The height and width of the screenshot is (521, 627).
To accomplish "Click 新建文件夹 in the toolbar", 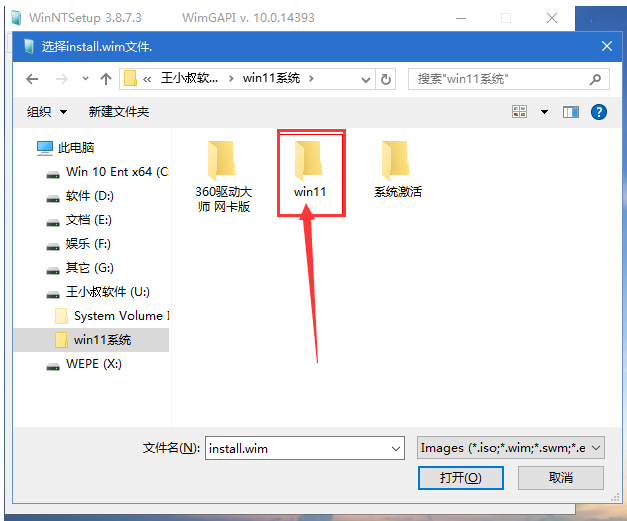I will 119,112.
